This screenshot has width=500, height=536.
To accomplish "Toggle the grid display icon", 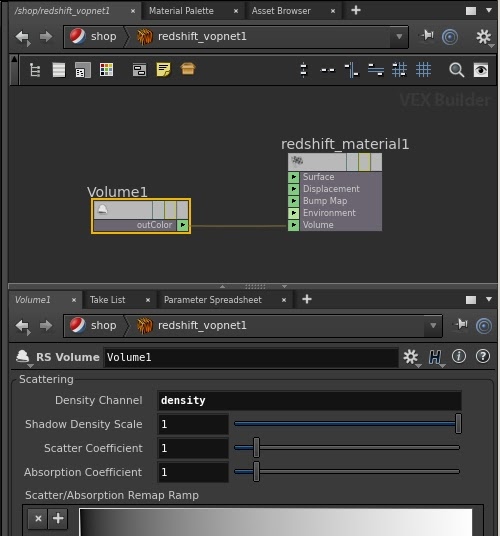I will click(423, 70).
